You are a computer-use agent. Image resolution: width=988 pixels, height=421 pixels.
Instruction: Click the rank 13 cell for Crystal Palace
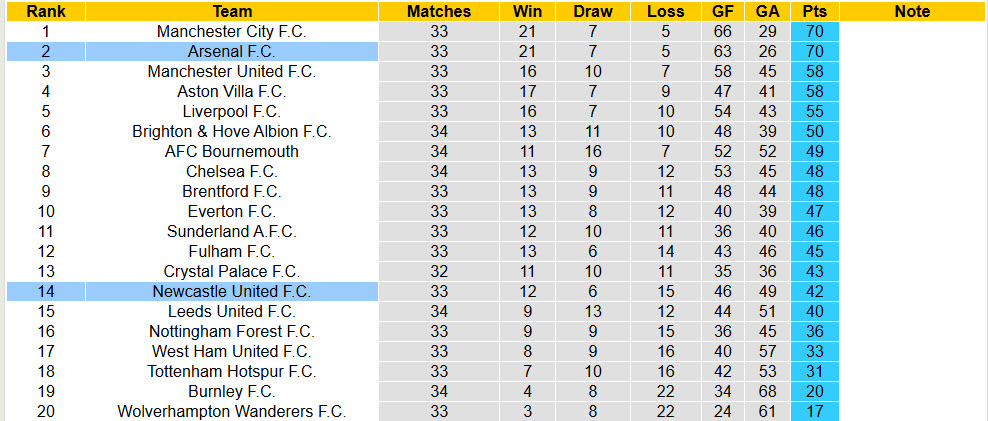[x=45, y=272]
